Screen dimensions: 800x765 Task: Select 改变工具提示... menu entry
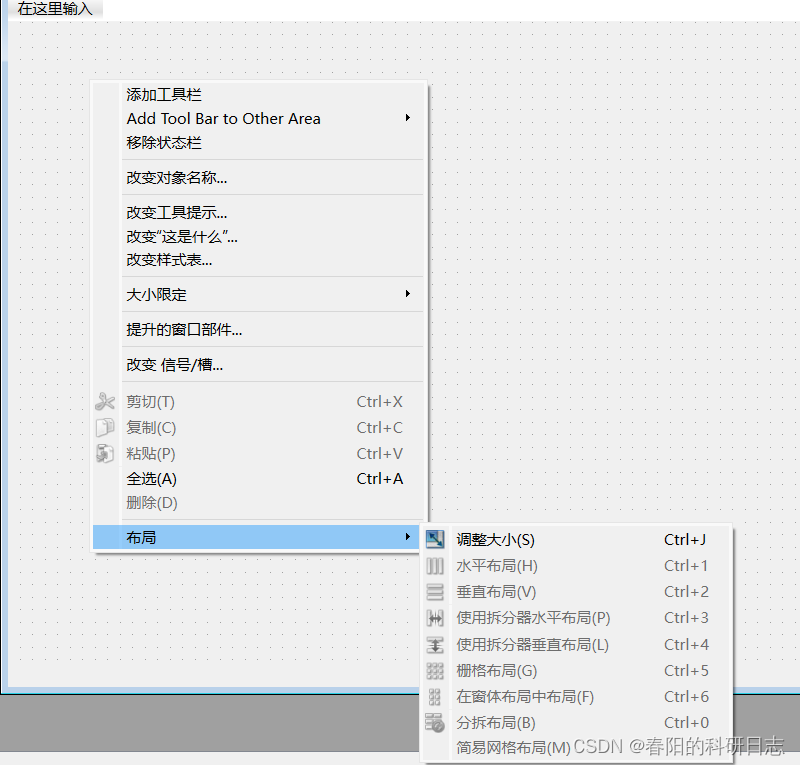click(259, 212)
